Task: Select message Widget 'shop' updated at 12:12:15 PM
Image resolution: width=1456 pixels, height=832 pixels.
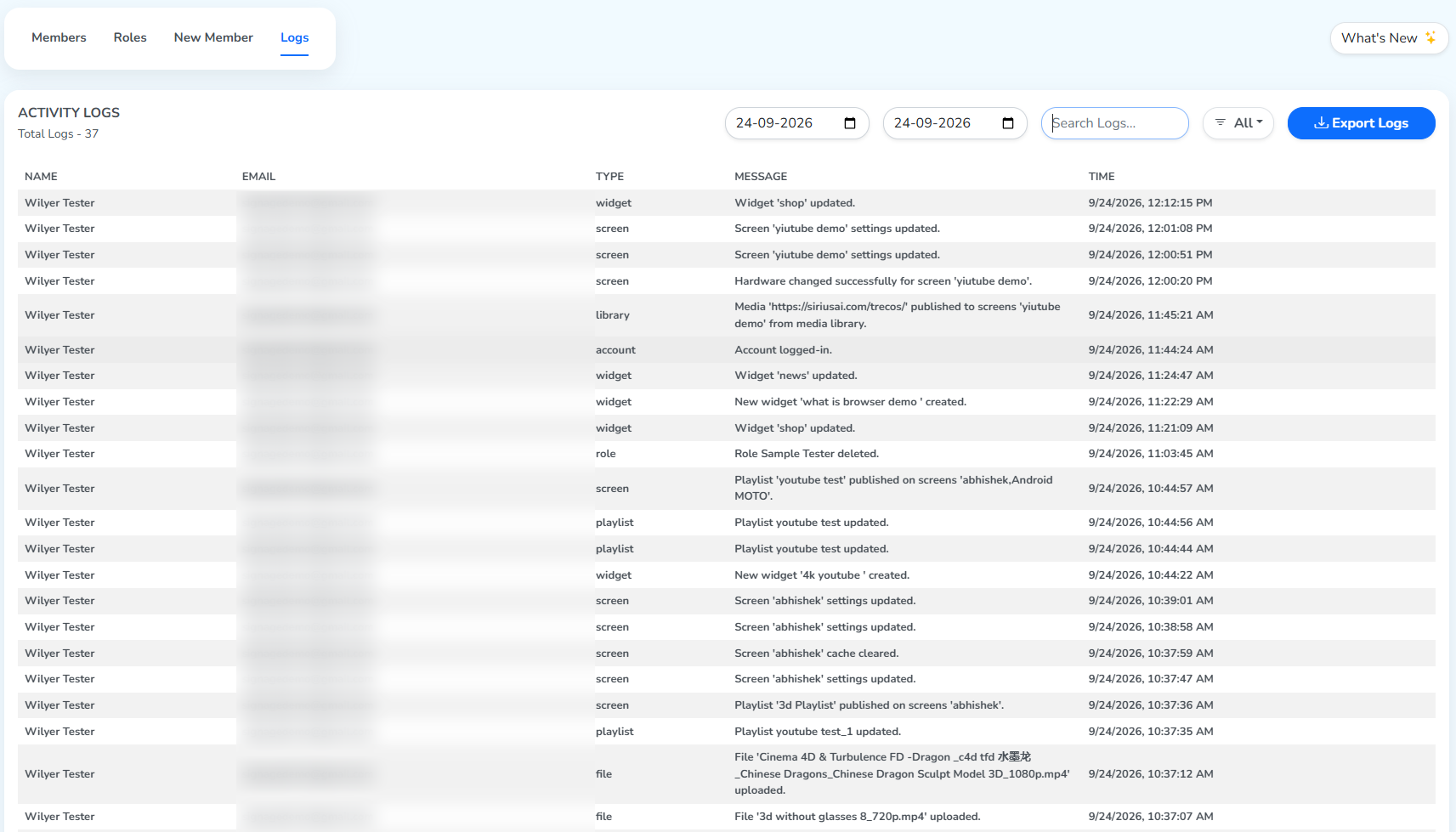Action: pyautogui.click(x=795, y=203)
